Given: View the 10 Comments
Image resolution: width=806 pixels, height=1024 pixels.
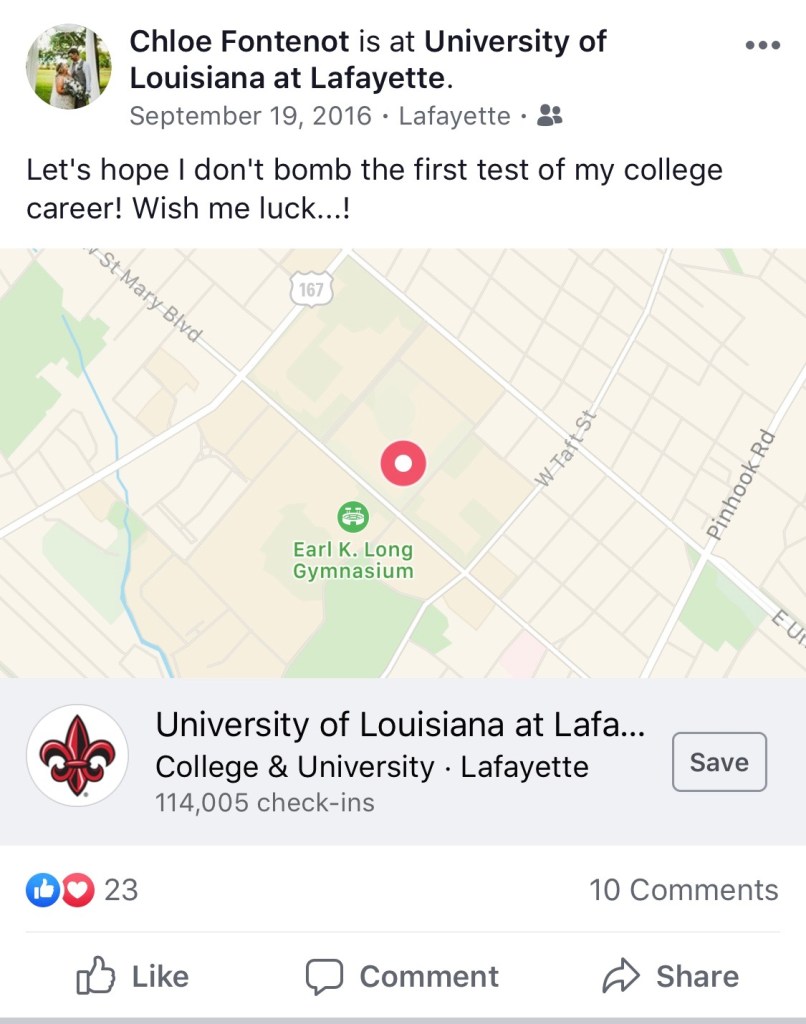Looking at the screenshot, I should (684, 889).
